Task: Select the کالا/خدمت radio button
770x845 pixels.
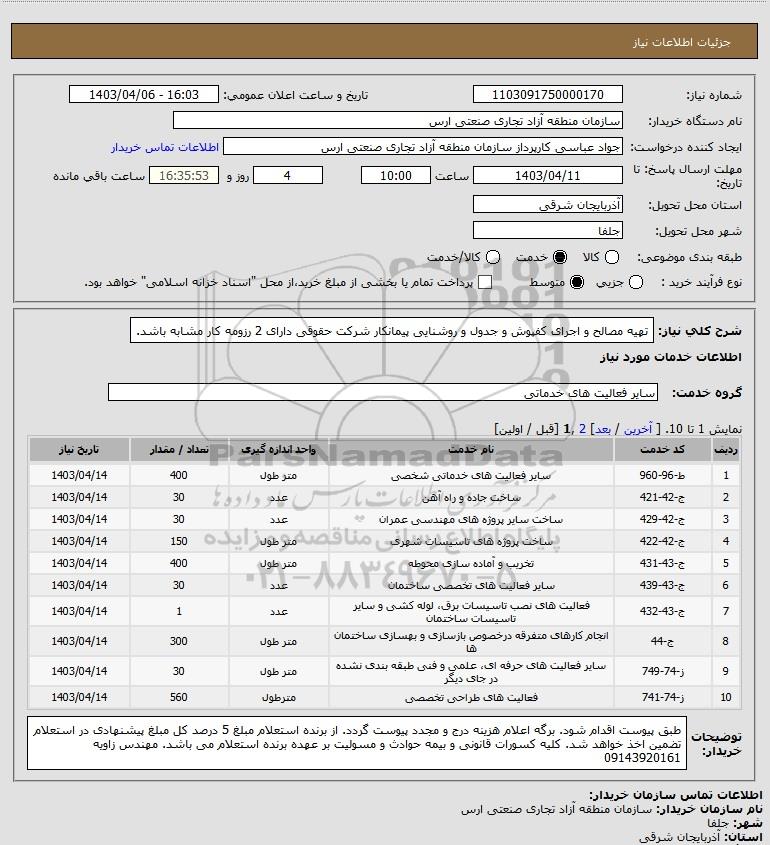Action: (x=492, y=258)
